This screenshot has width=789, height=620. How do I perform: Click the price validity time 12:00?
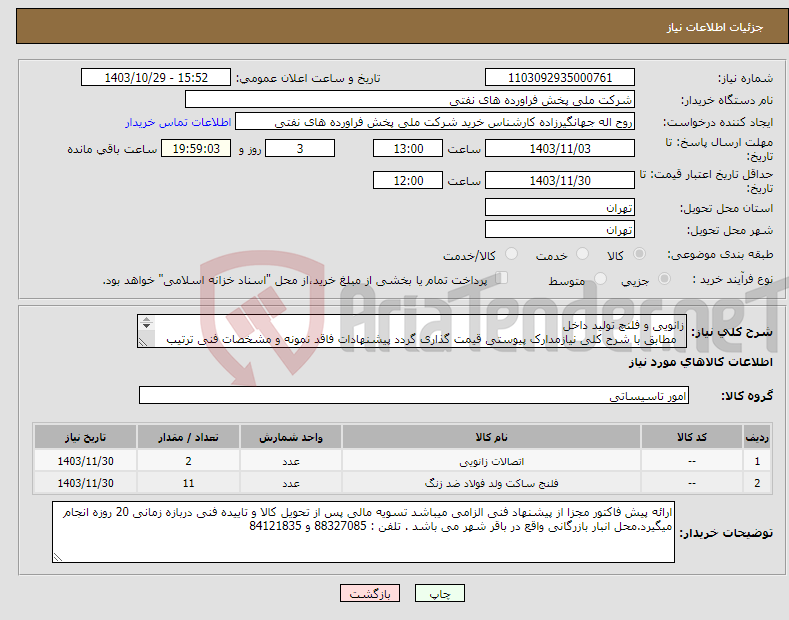click(x=408, y=181)
